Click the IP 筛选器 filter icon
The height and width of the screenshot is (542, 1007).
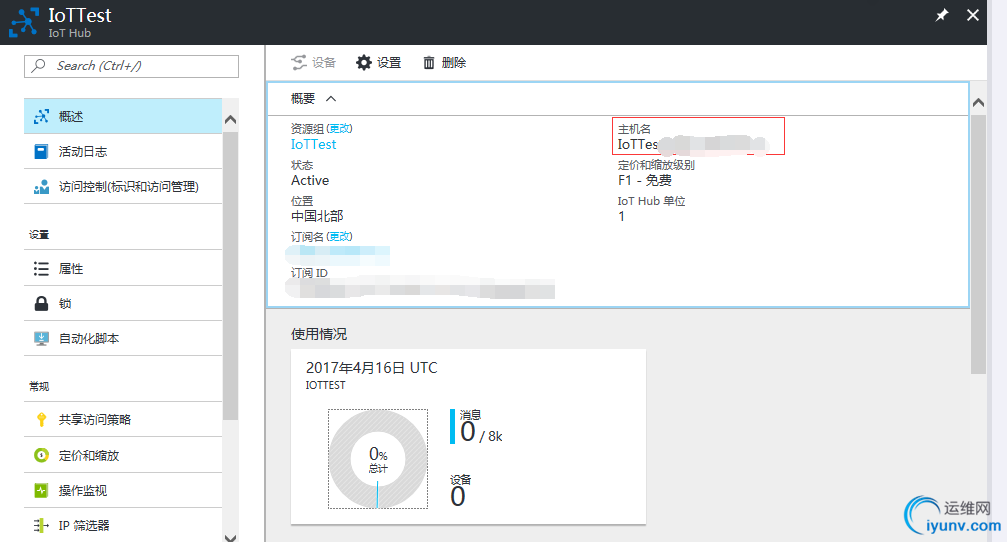coord(41,525)
